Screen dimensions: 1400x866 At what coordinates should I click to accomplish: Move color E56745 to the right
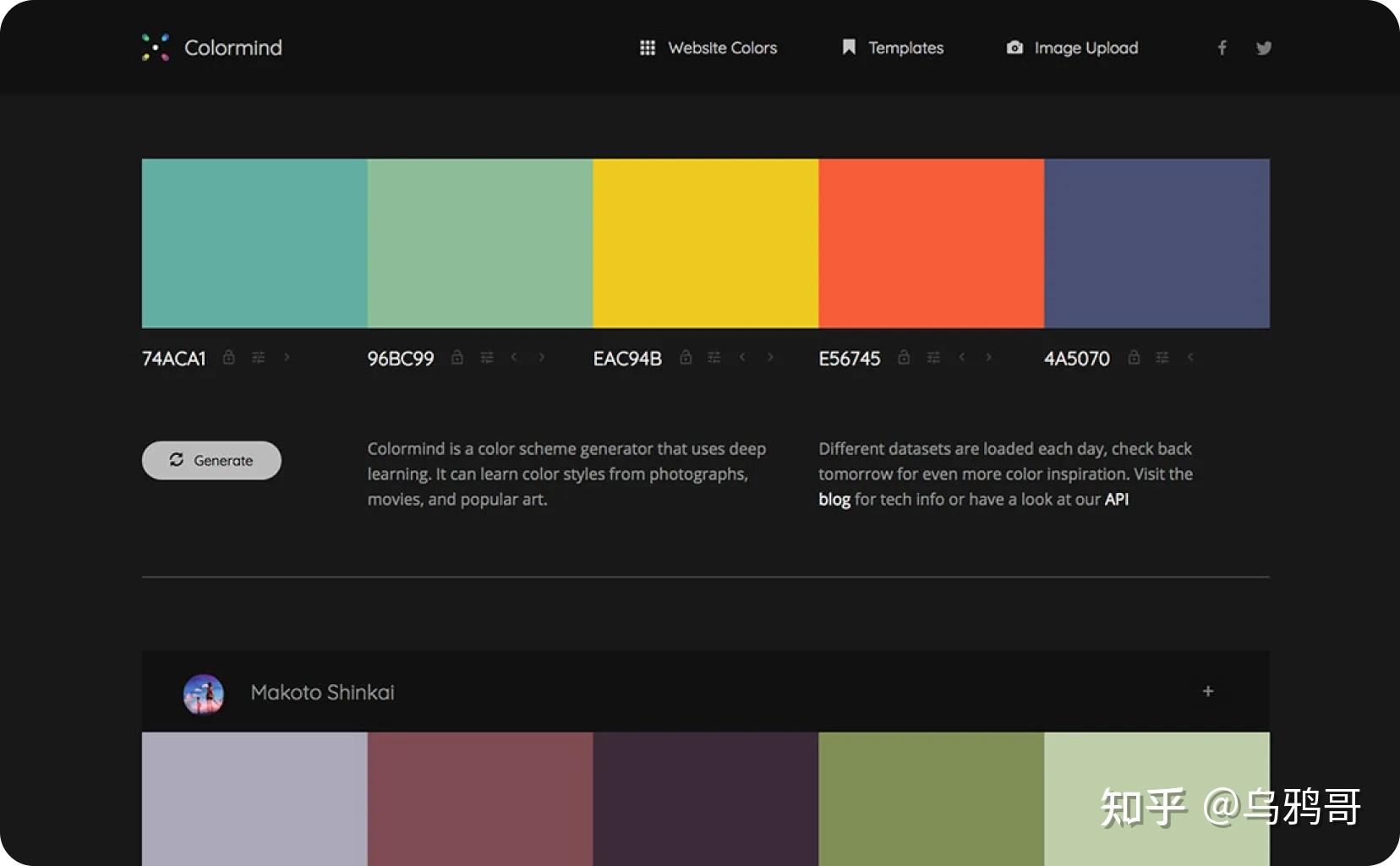pyautogui.click(x=988, y=358)
